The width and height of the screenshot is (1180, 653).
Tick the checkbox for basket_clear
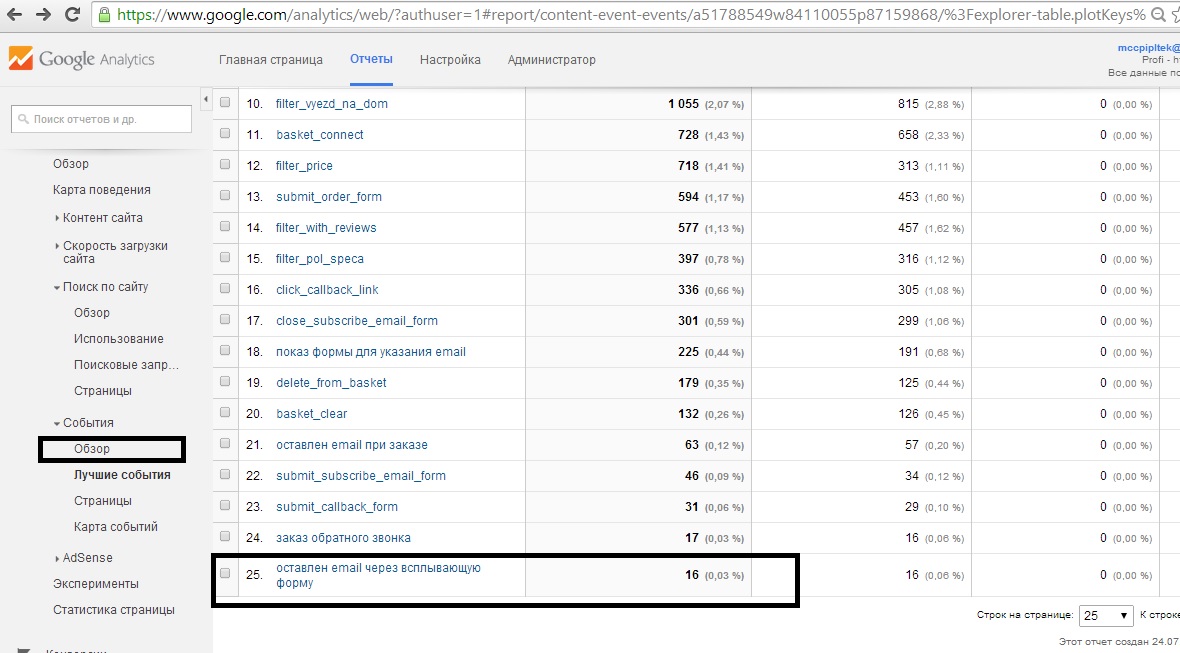pyautogui.click(x=225, y=412)
